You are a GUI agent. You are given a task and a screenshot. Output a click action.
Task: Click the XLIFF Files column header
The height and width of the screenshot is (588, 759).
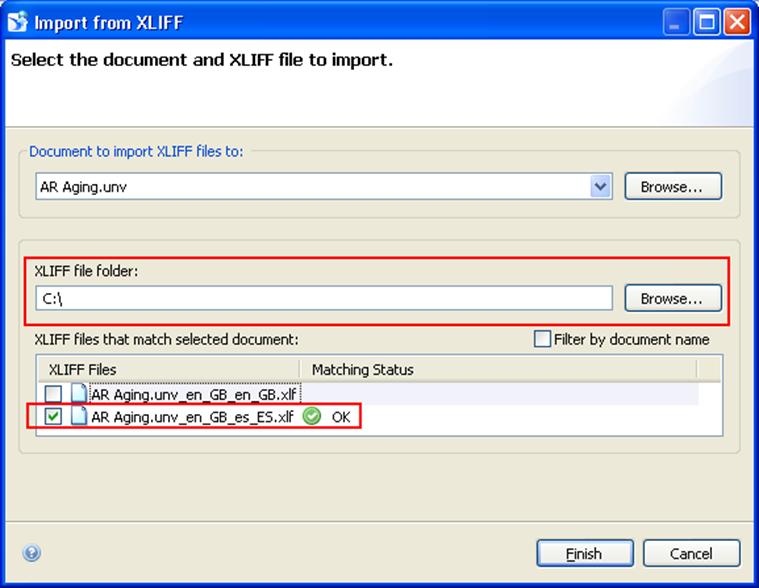pos(167,369)
